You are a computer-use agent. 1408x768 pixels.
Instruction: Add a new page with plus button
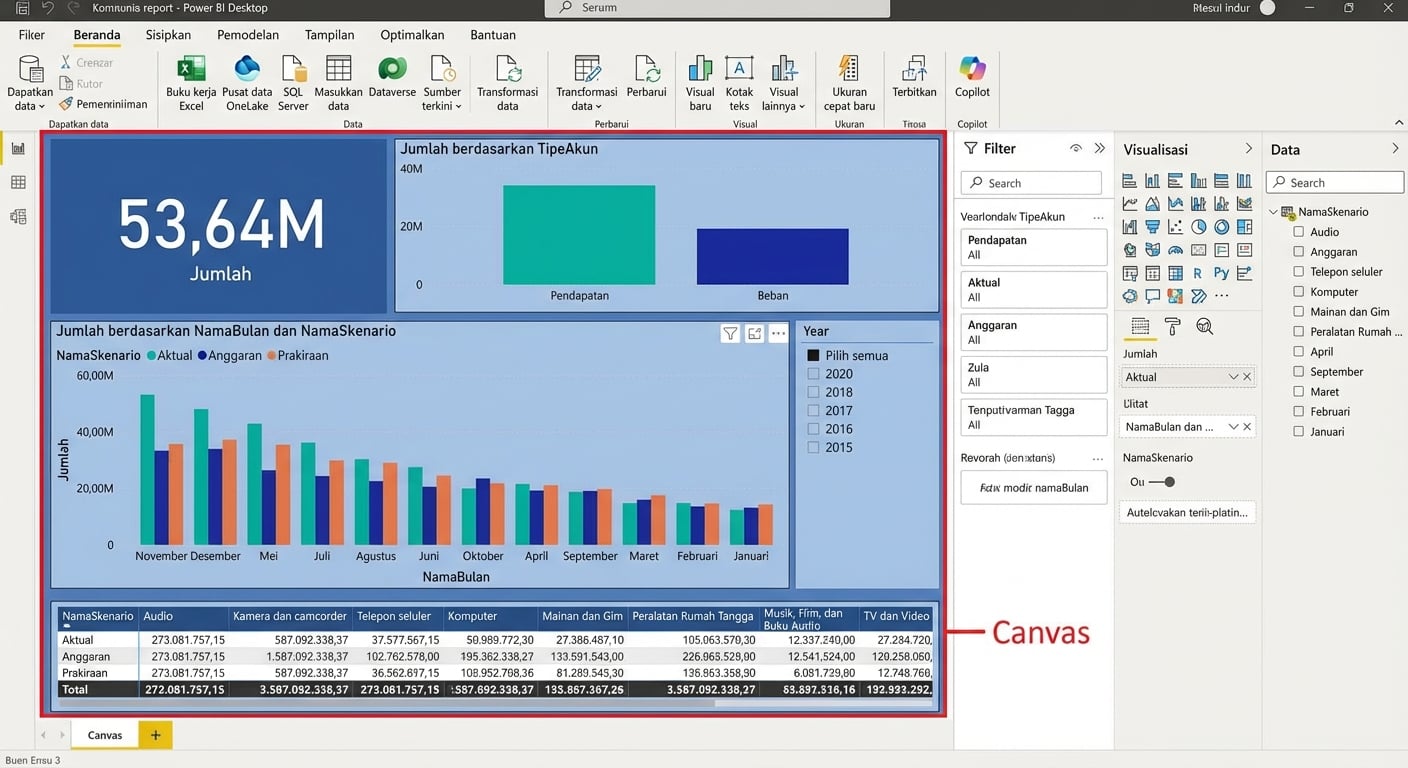pos(155,735)
